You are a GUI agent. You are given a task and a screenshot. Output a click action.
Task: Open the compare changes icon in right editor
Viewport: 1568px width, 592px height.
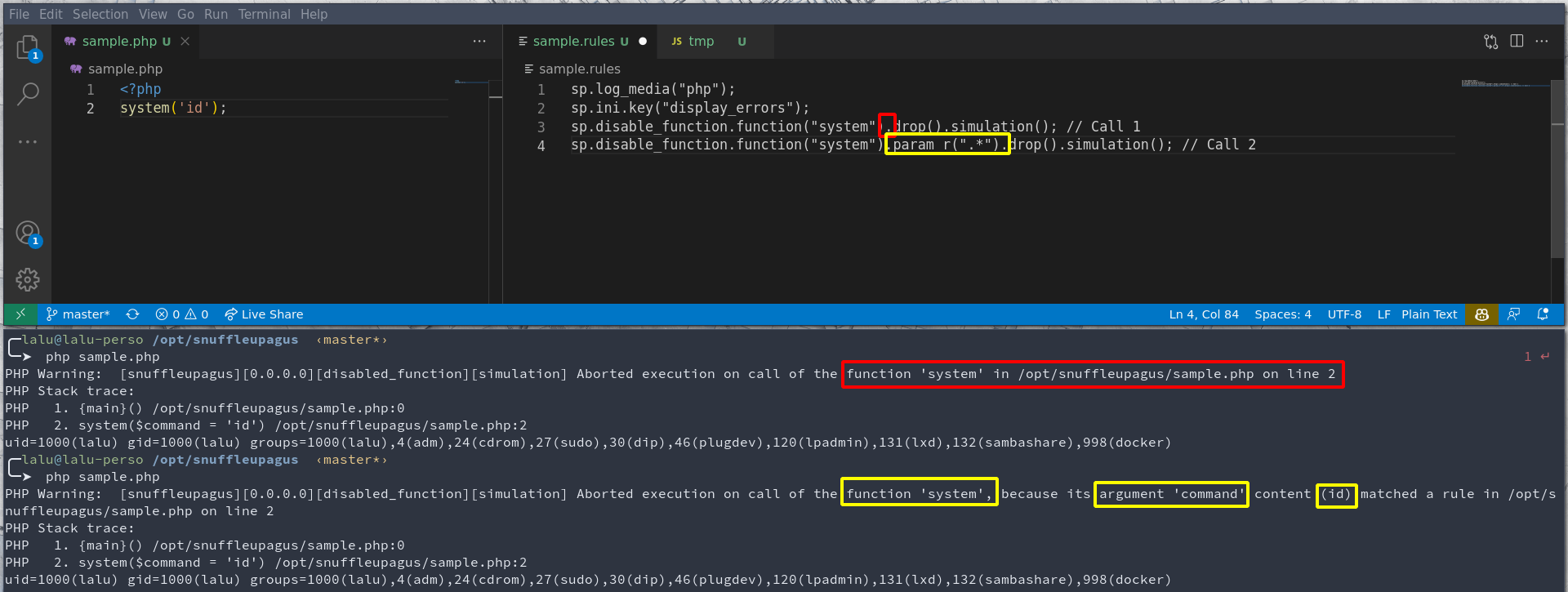[1490, 42]
